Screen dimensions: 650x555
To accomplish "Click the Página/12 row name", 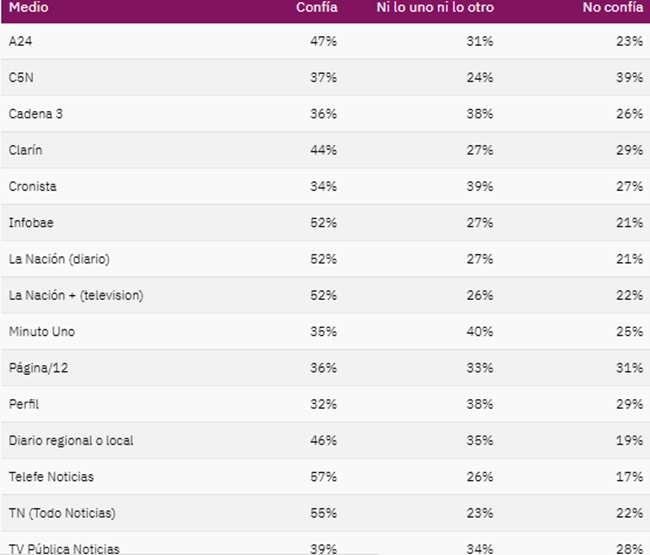I will pyautogui.click(x=39, y=368).
